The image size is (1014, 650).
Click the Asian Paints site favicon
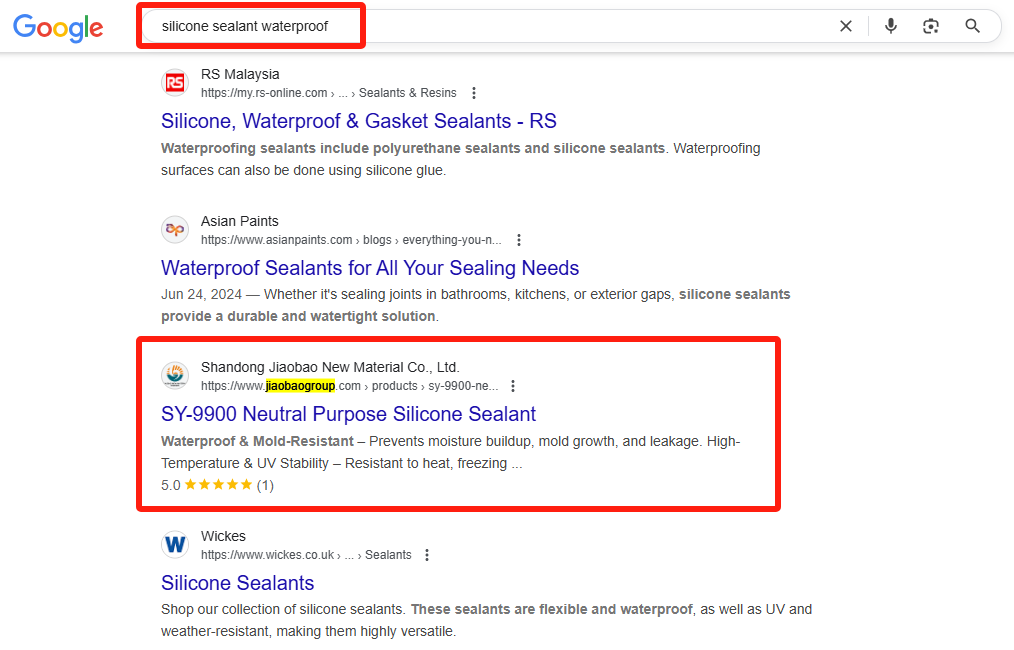(x=175, y=230)
